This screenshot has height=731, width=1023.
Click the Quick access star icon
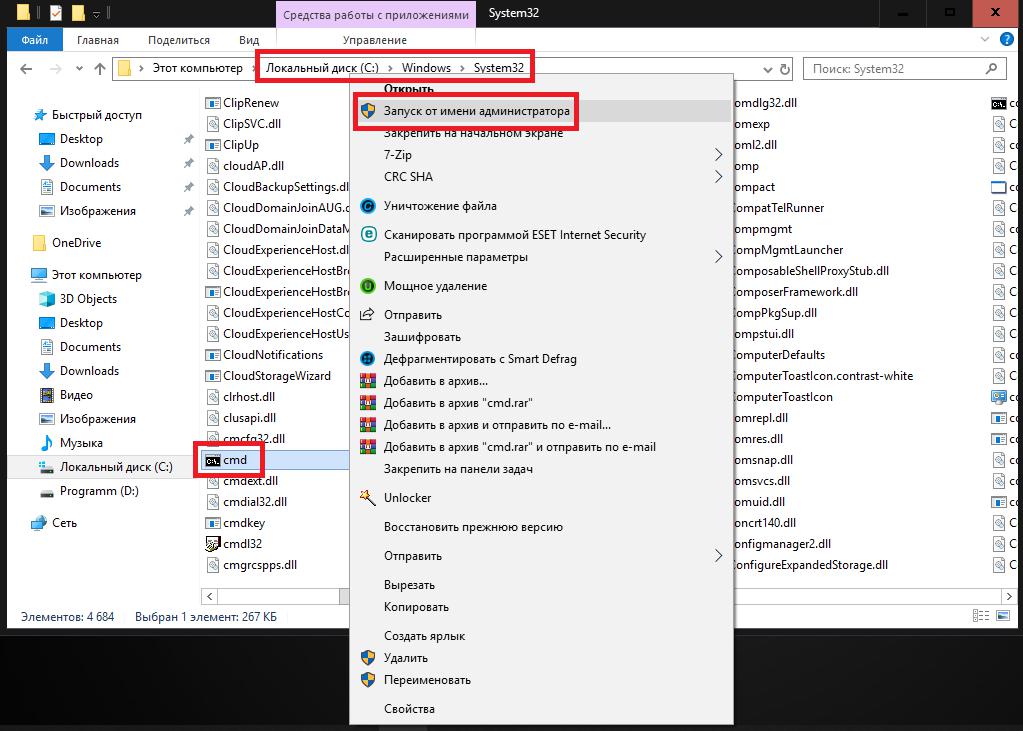pos(40,115)
